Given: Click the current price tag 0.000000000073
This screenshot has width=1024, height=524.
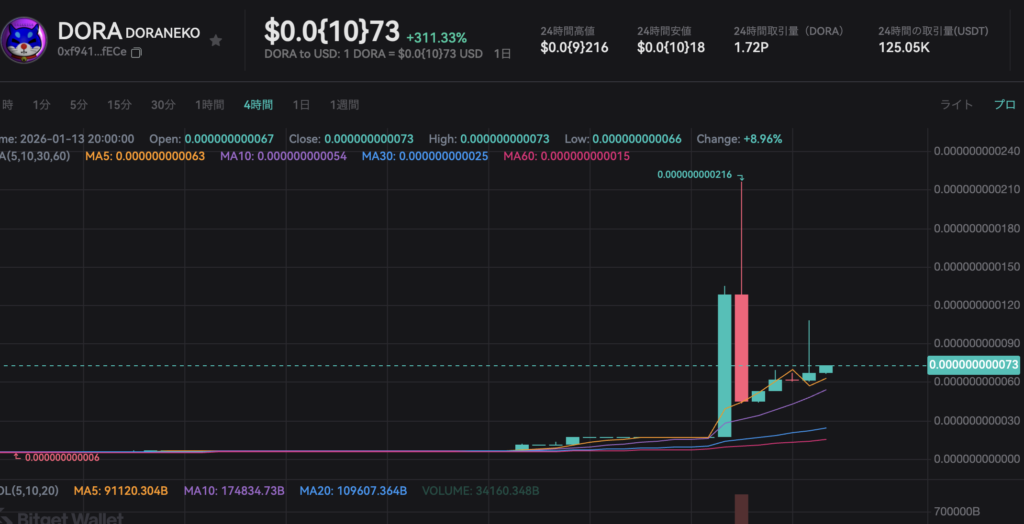Looking at the screenshot, I should coord(974,366).
